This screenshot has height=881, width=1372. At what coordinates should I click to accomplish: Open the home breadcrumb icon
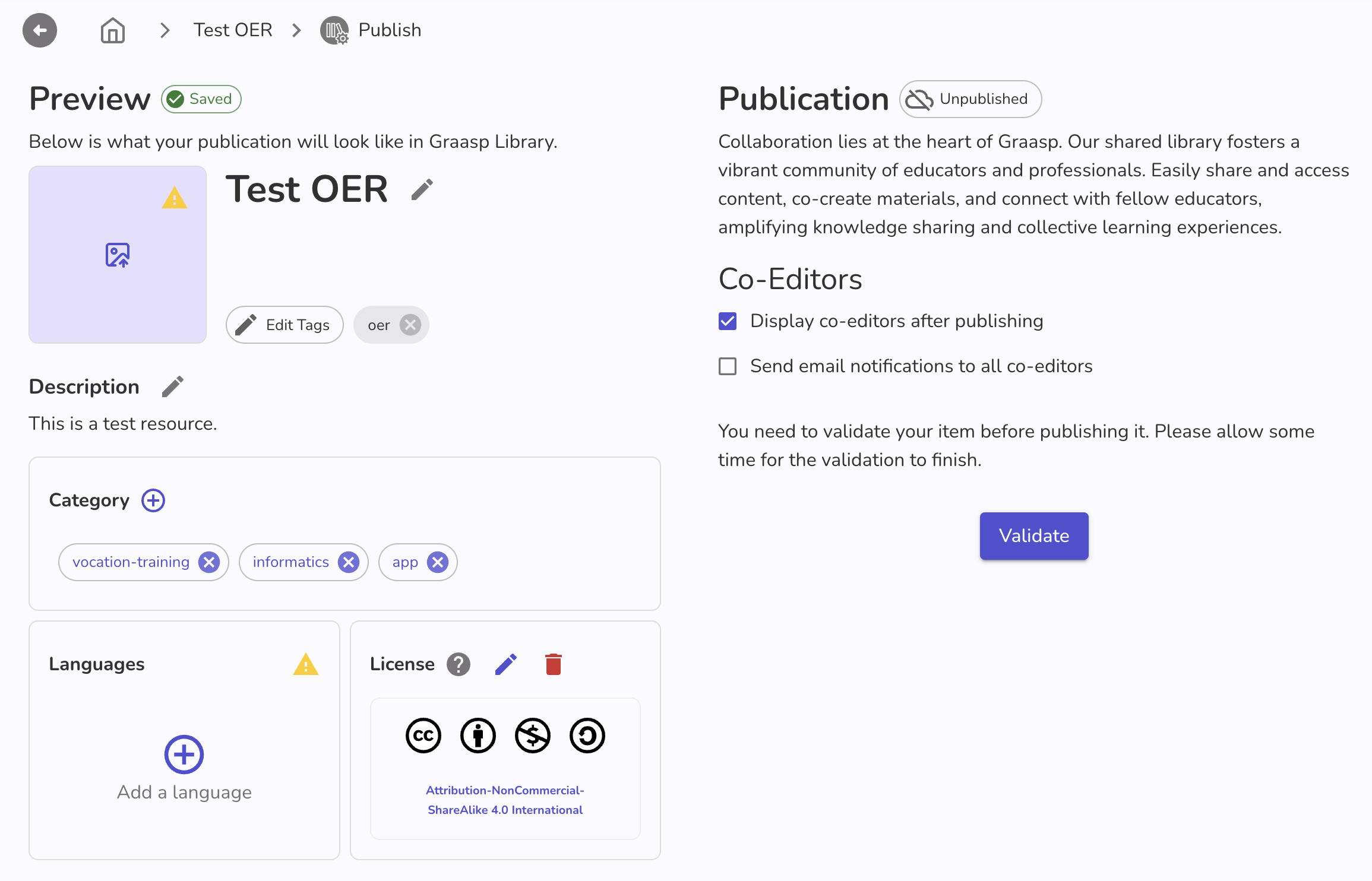(x=112, y=30)
